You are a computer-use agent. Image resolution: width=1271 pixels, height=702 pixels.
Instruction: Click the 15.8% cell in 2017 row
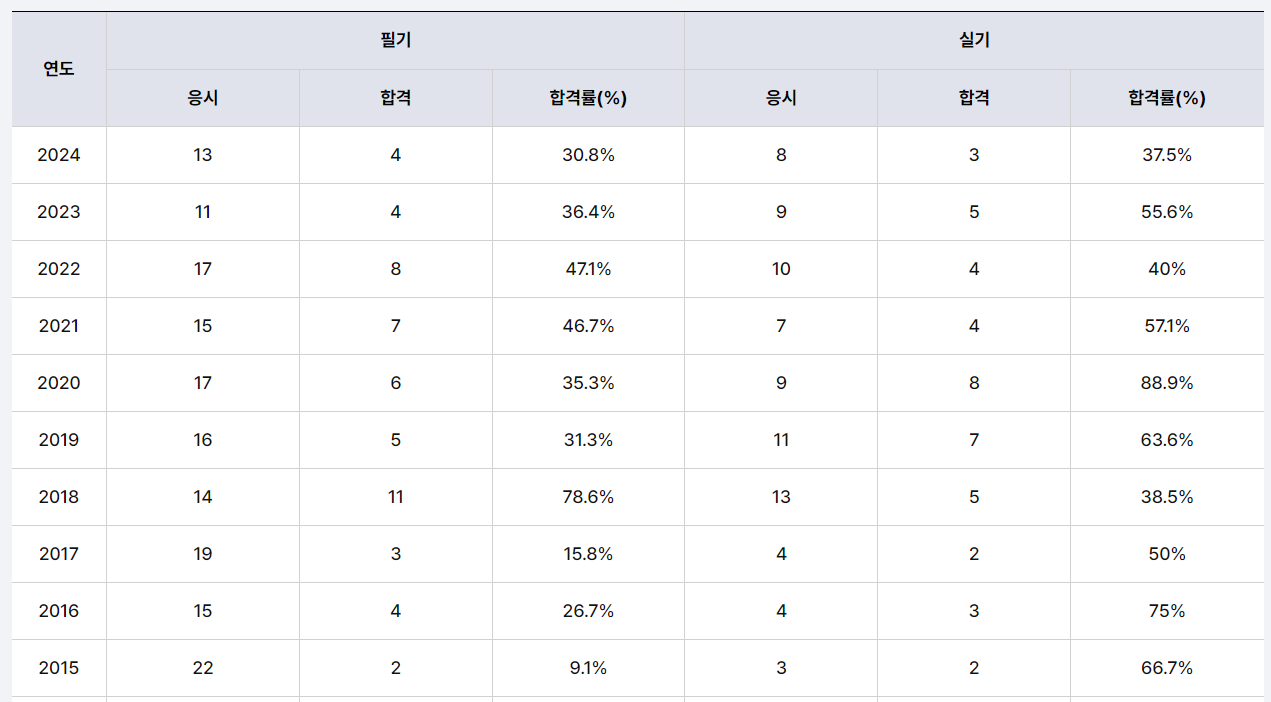coord(588,554)
